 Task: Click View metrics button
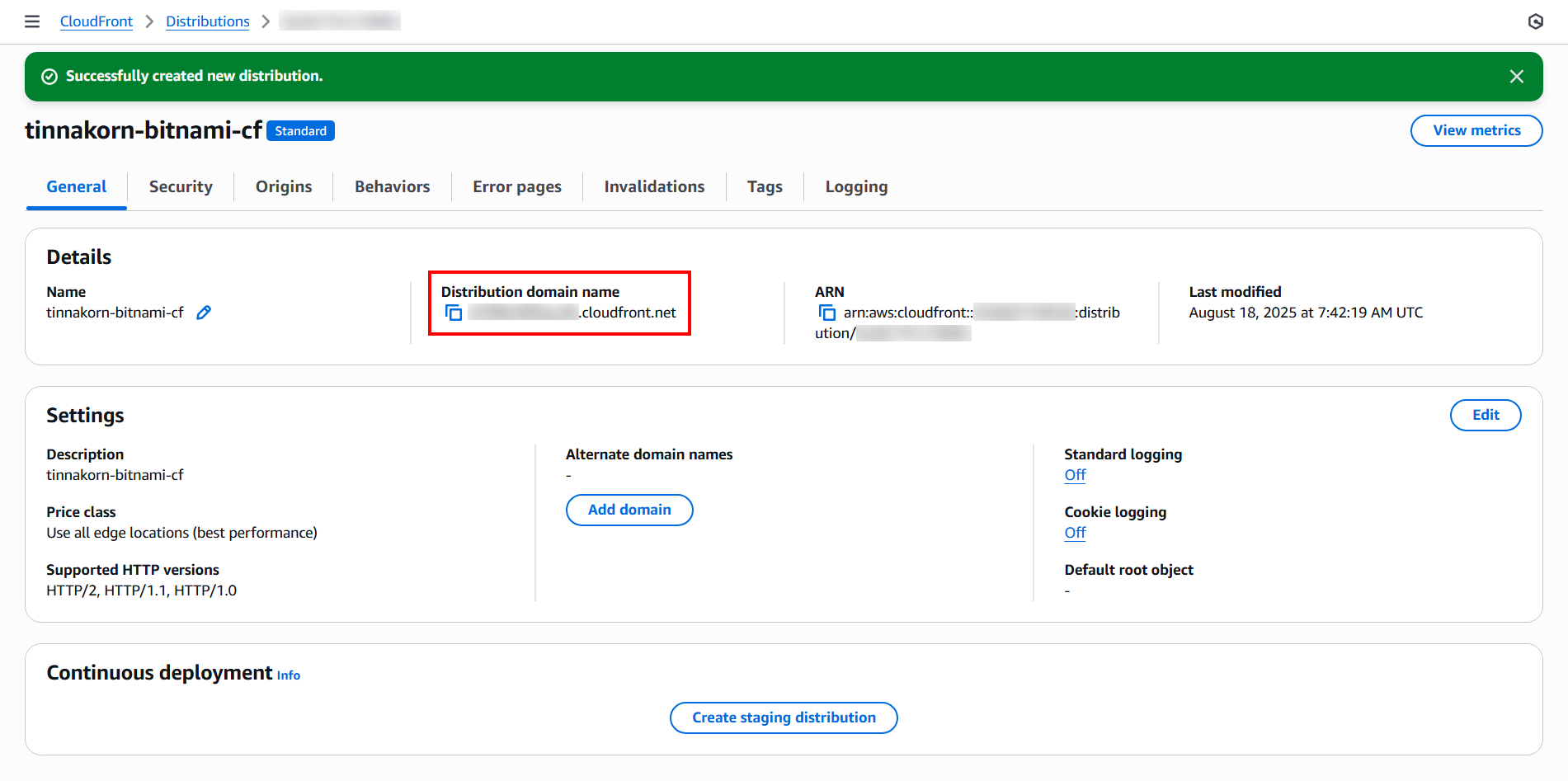tap(1476, 130)
